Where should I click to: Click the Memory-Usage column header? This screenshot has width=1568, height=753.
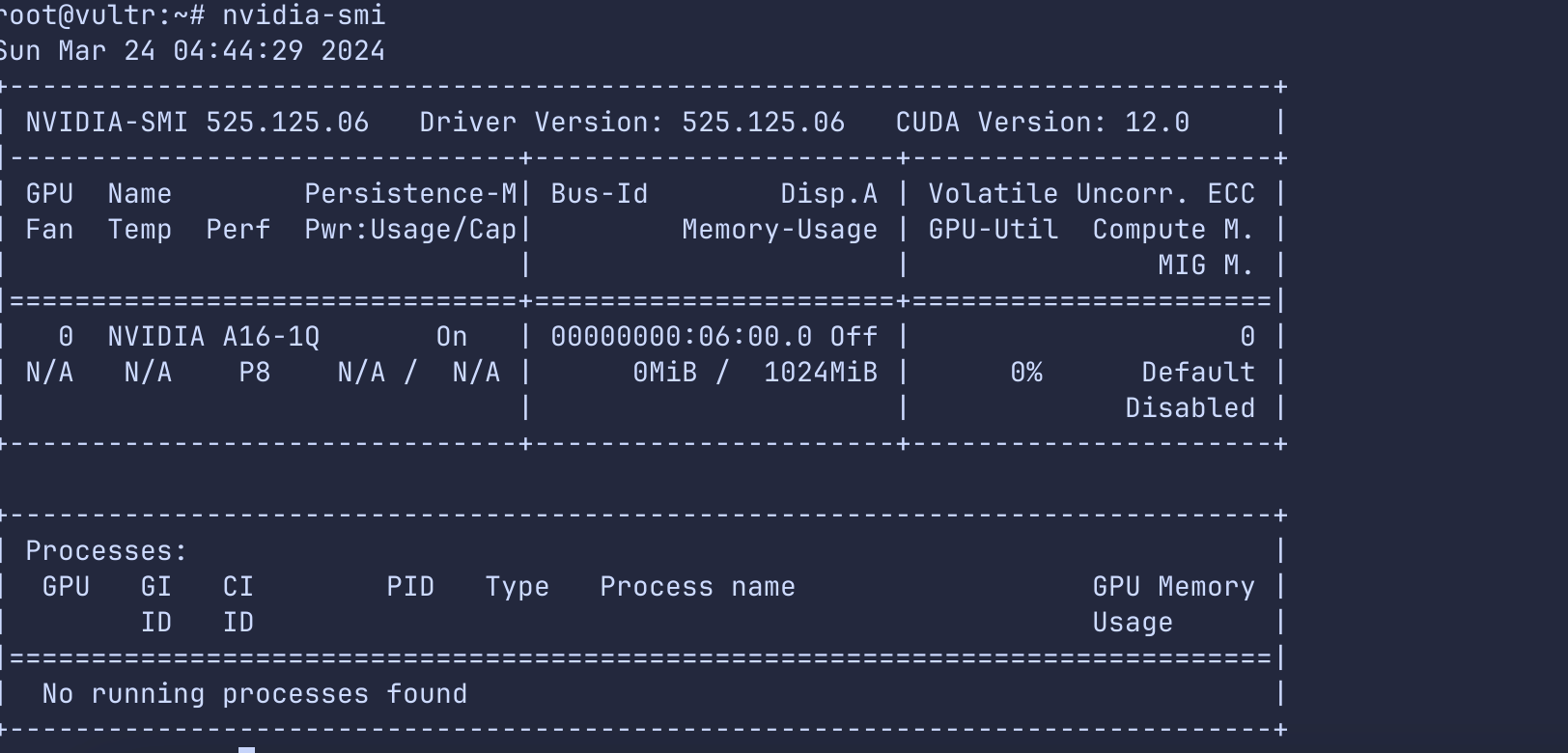click(x=779, y=230)
